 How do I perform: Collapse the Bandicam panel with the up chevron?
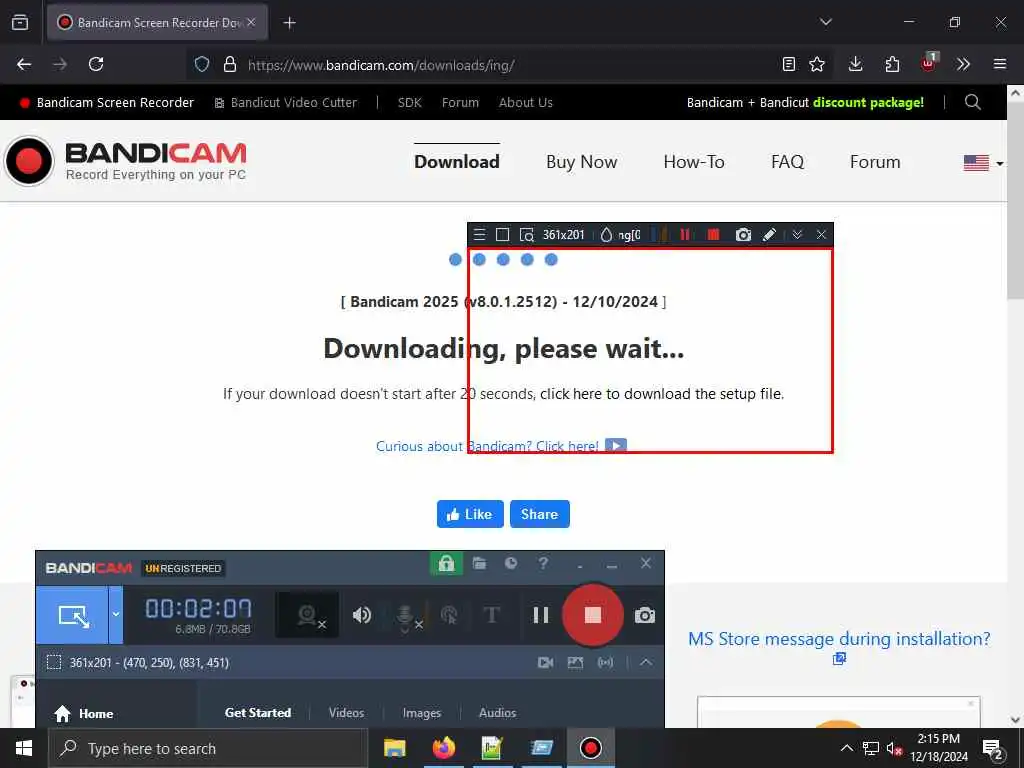(x=646, y=662)
